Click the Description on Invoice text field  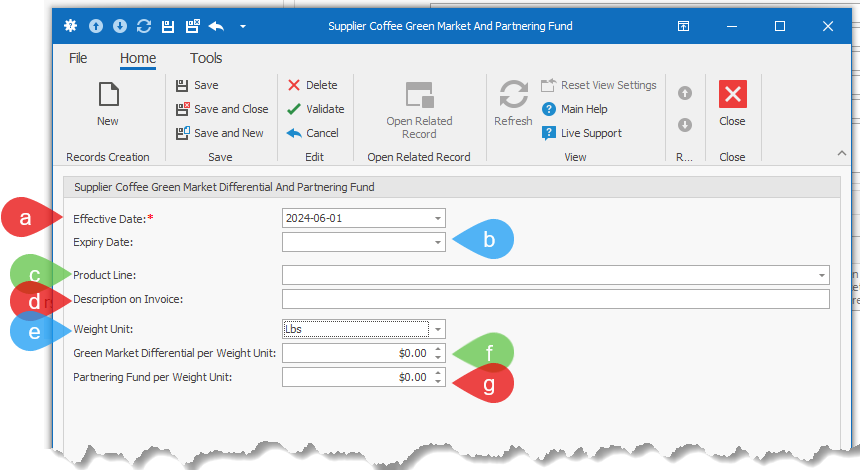coord(555,299)
